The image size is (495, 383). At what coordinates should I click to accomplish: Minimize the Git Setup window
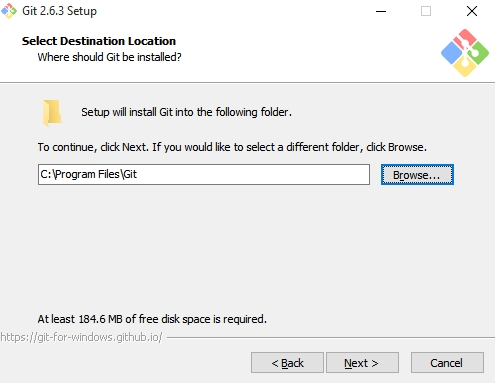coord(381,11)
